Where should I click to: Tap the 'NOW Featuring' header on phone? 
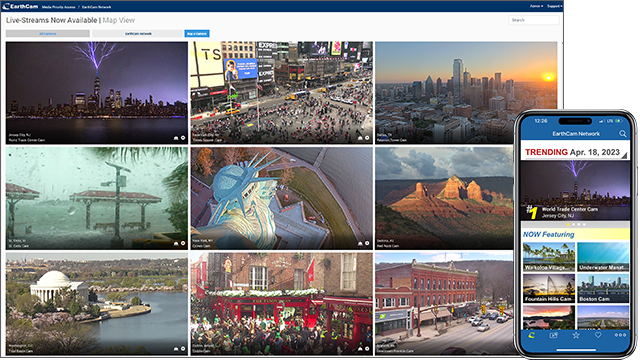coord(549,234)
